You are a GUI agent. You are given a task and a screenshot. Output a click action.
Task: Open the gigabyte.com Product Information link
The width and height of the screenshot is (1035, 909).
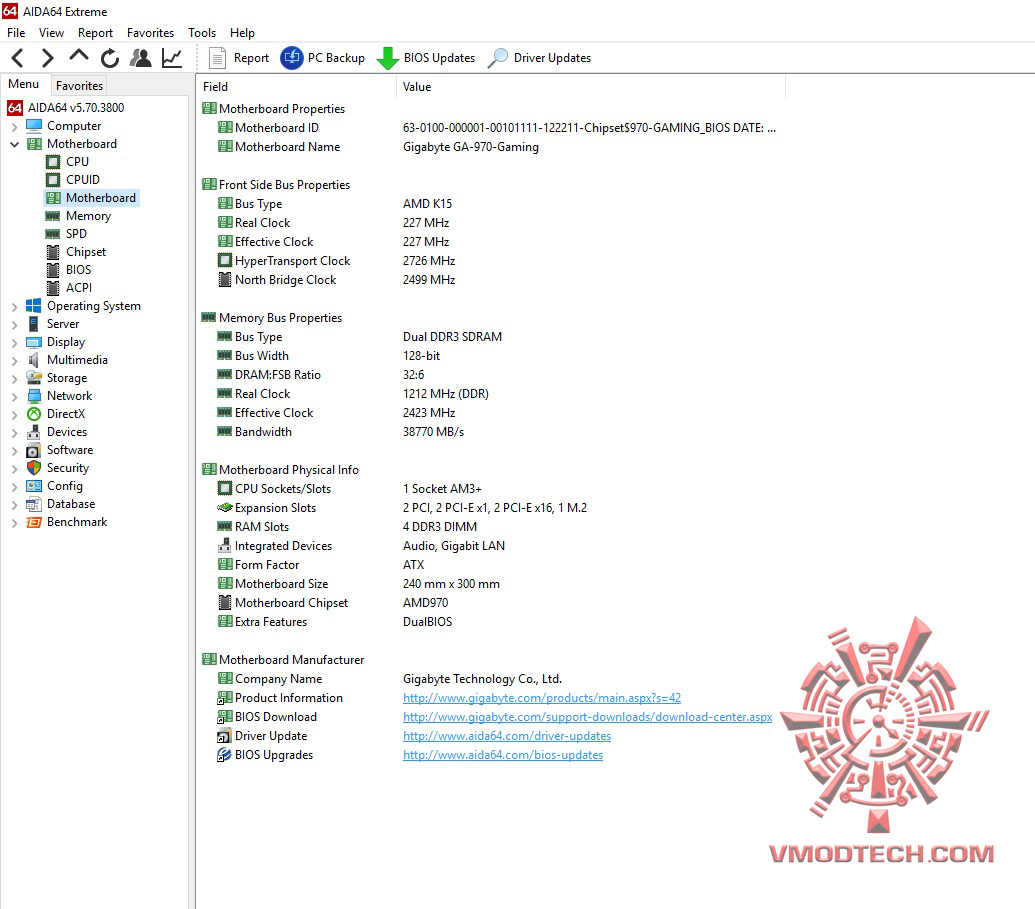click(542, 698)
